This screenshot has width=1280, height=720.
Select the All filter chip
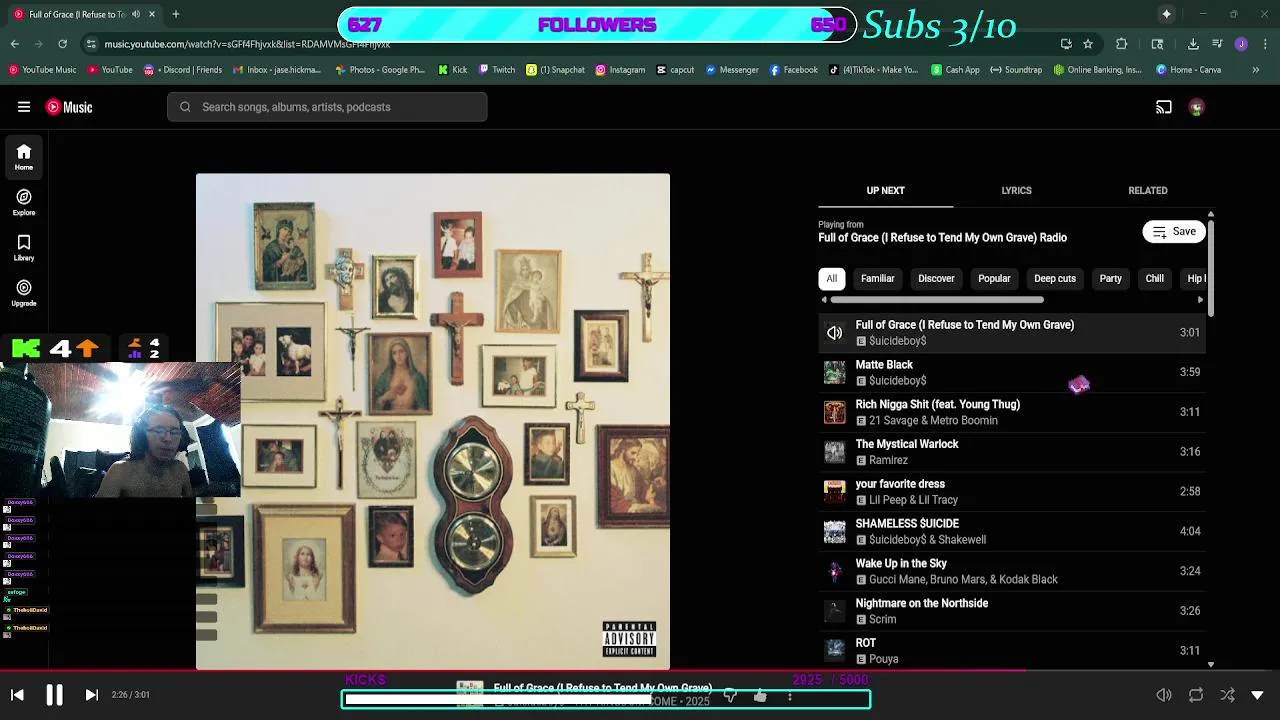click(831, 278)
